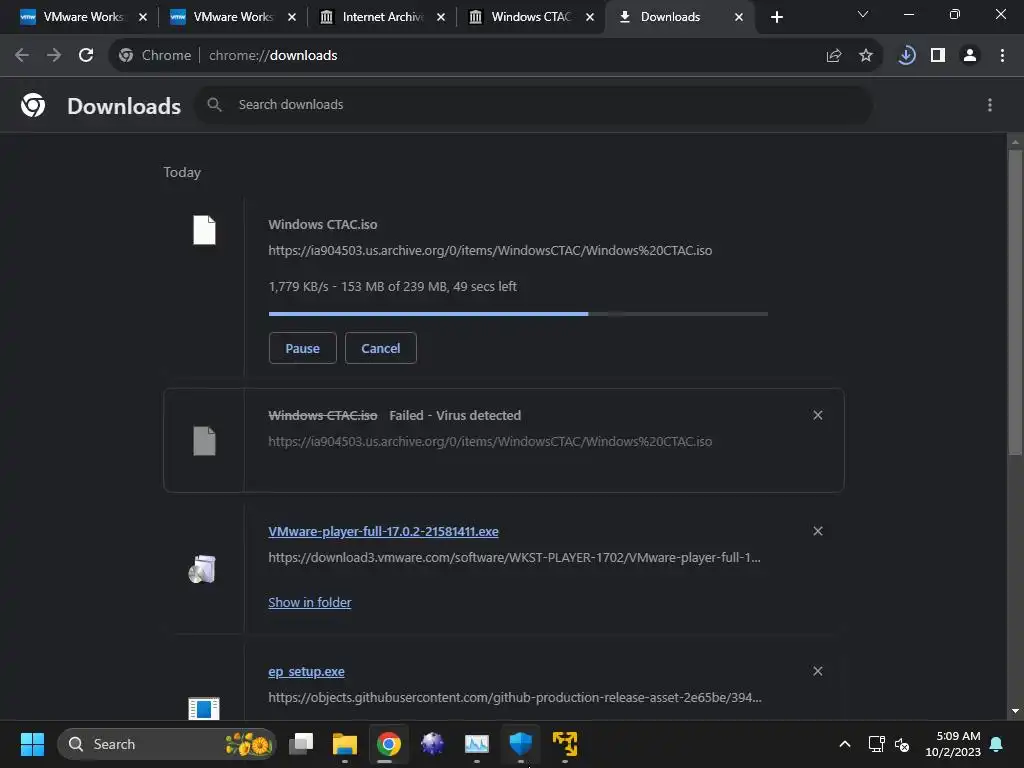The width and height of the screenshot is (1024, 768).
Task: Show hidden system tray icons
Action: pos(844,744)
